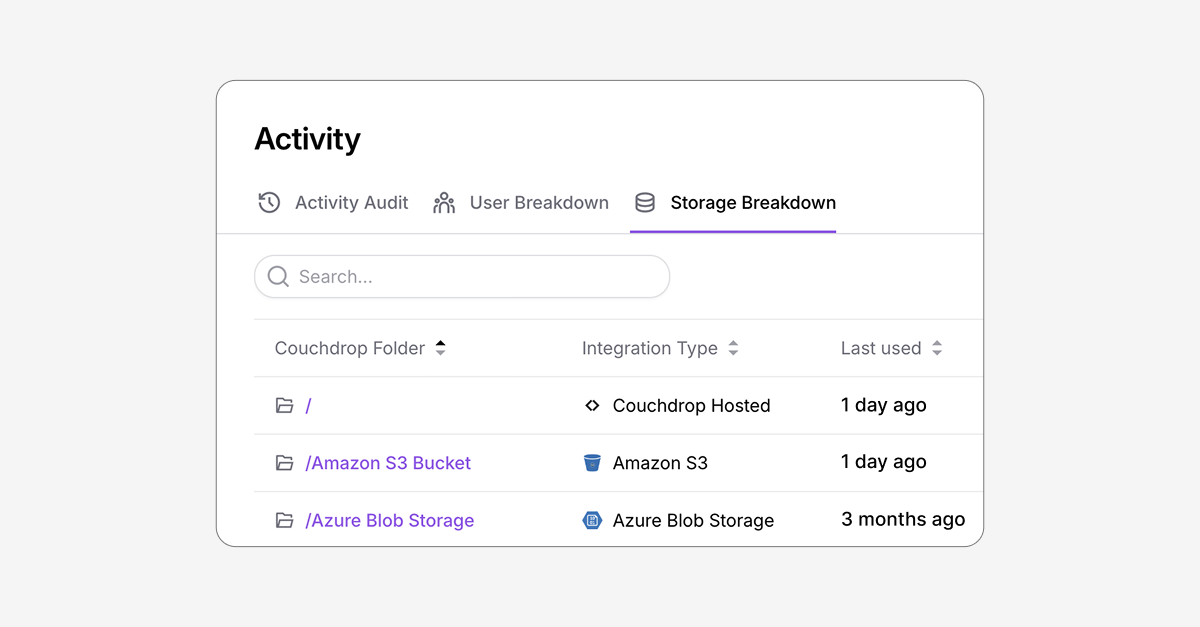Click the Integration Type column header
1200x627 pixels.
650,348
